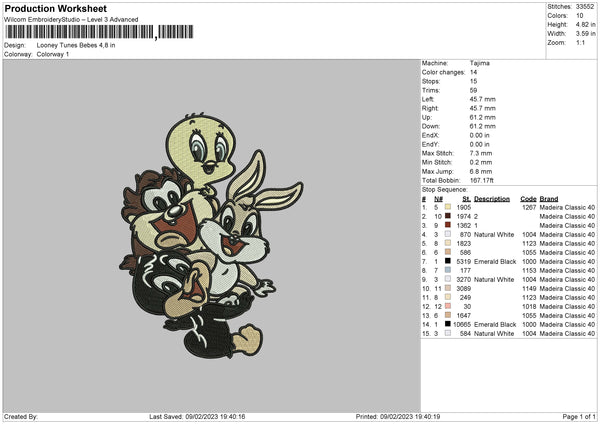
Task: Click Emerald Black description in stop row 14
Action: pos(495,325)
